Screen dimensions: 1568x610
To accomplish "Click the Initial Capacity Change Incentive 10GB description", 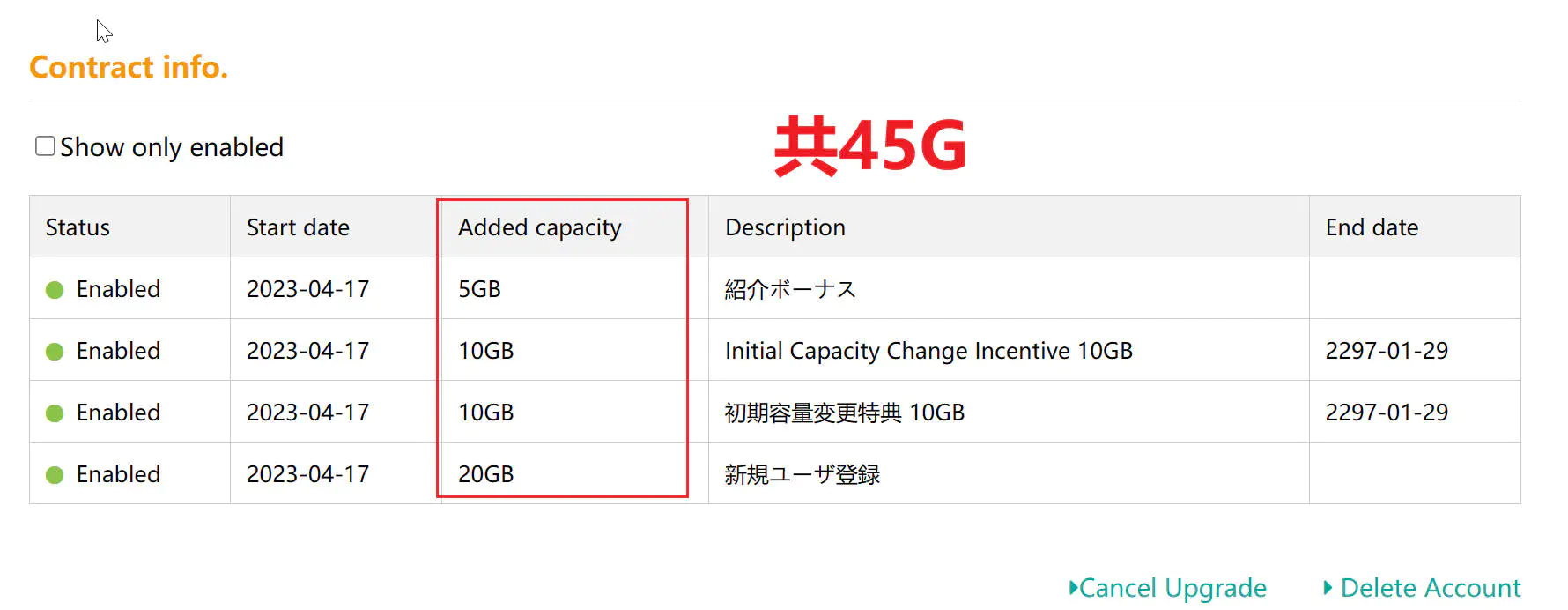I will 928,351.
